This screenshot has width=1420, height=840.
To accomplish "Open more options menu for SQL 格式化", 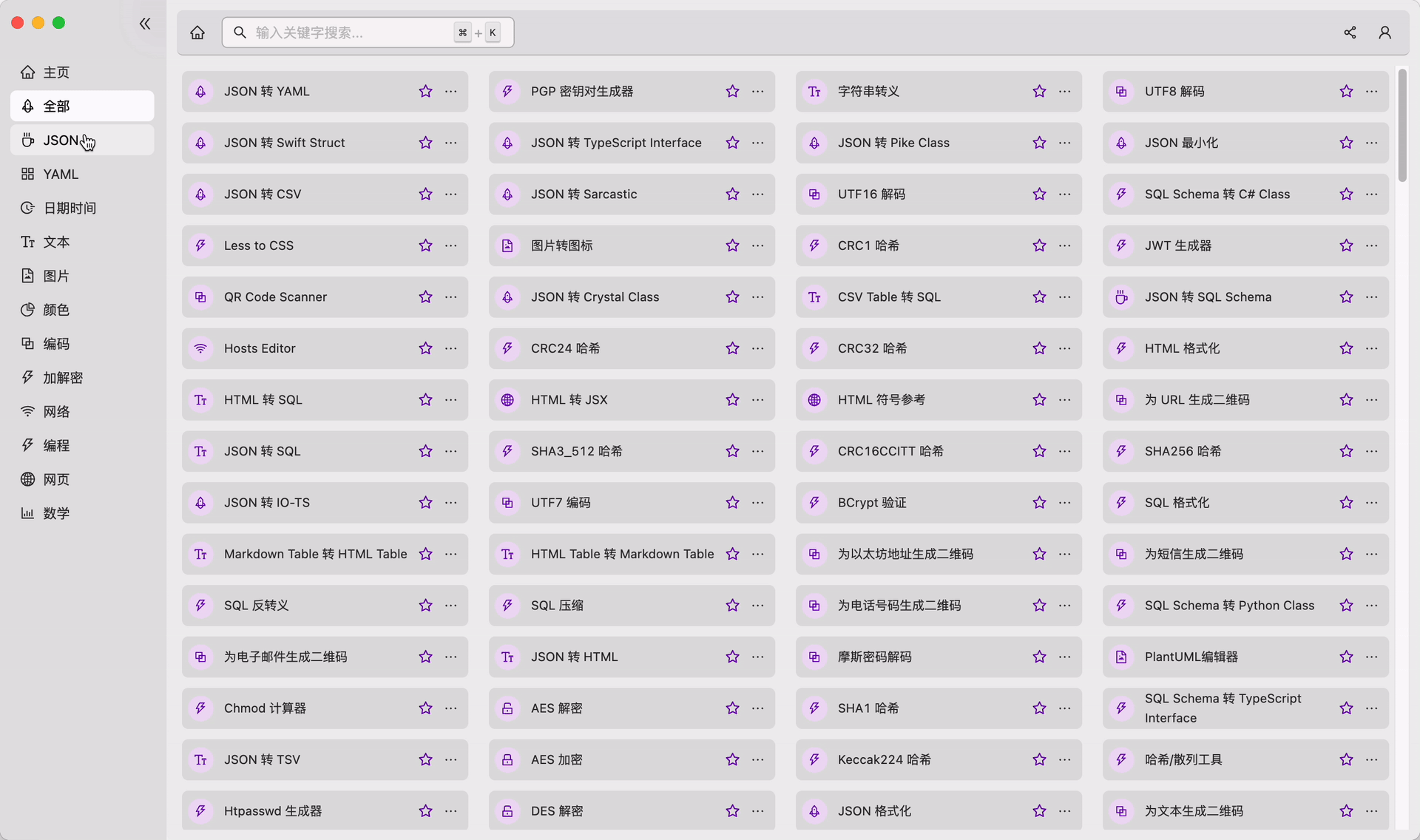I will pyautogui.click(x=1372, y=503).
